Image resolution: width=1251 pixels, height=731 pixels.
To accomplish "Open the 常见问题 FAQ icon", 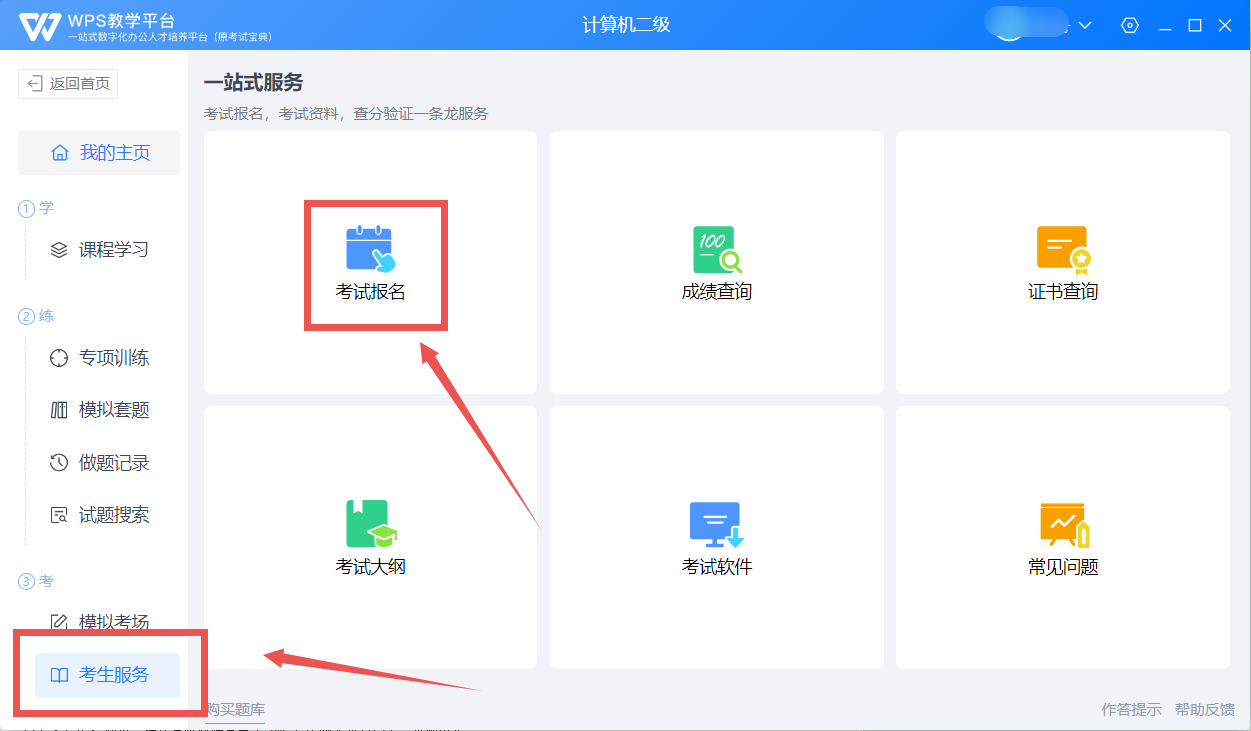I will point(1062,525).
